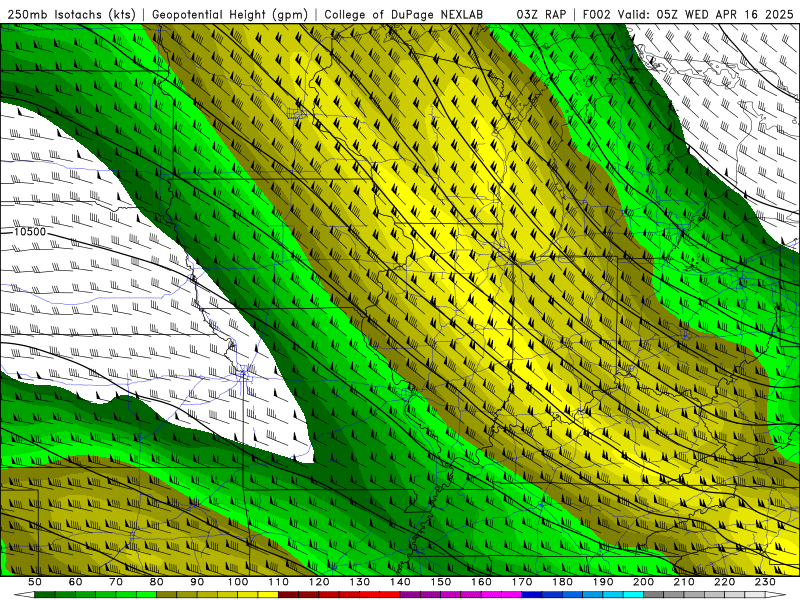
Task: Click the '10500' height contour label
Action: pyautogui.click(x=30, y=232)
